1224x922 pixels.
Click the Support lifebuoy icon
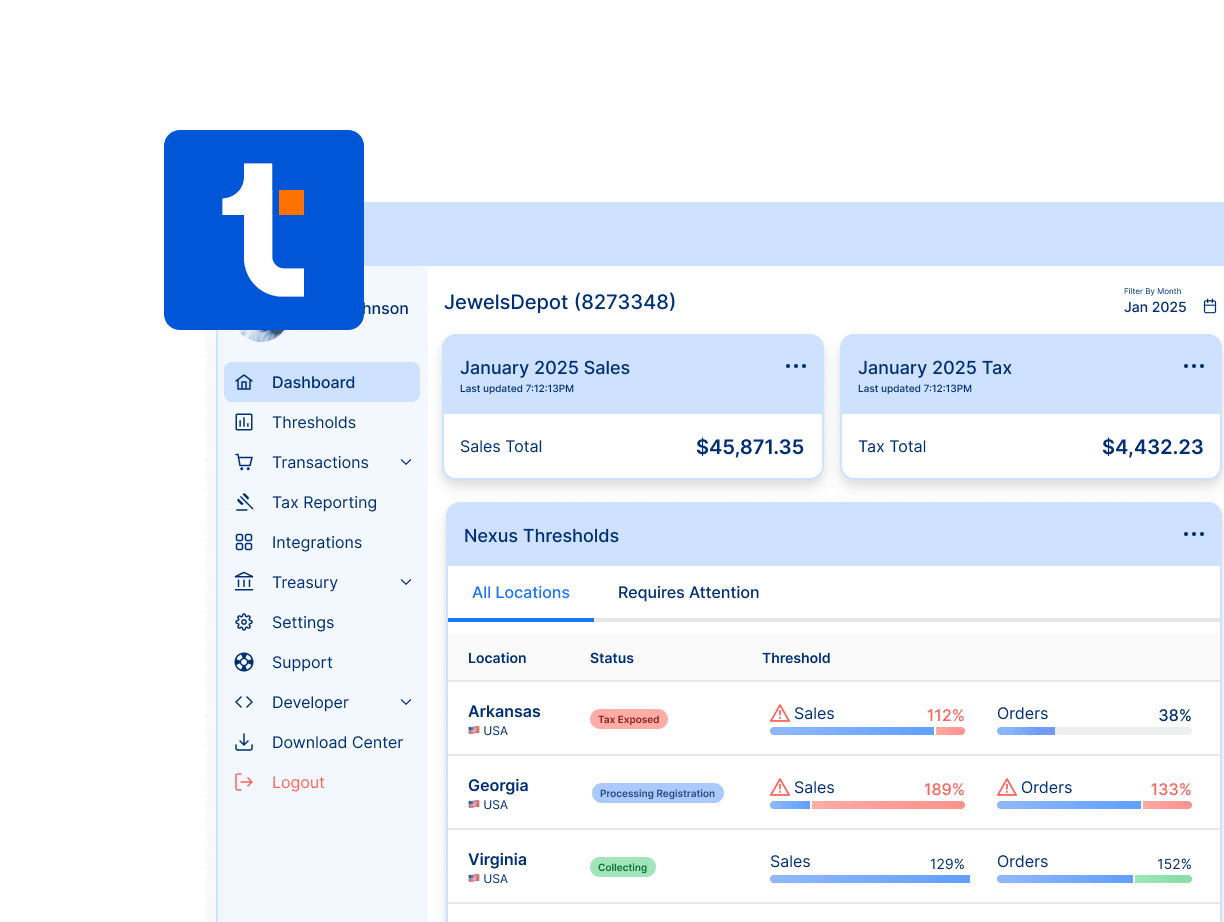coord(244,662)
